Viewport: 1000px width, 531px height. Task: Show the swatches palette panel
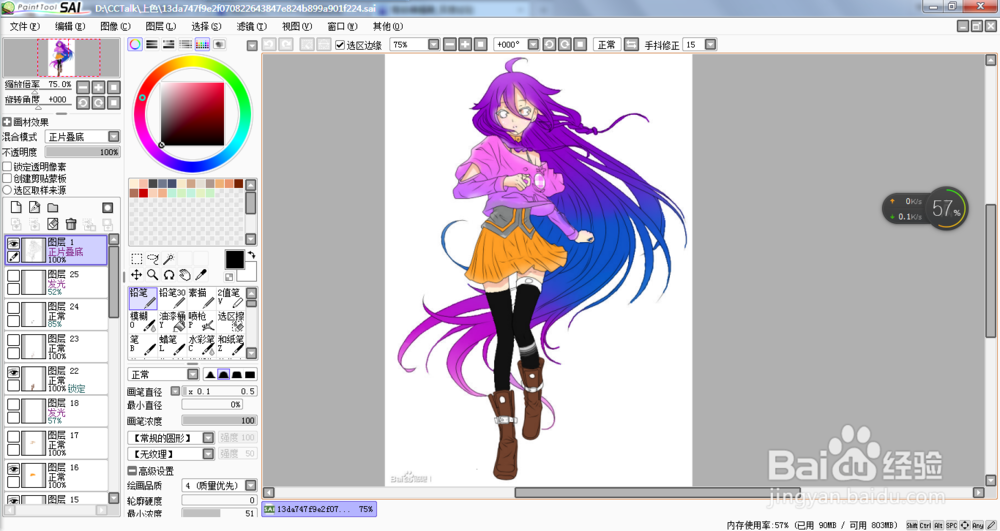pos(202,44)
